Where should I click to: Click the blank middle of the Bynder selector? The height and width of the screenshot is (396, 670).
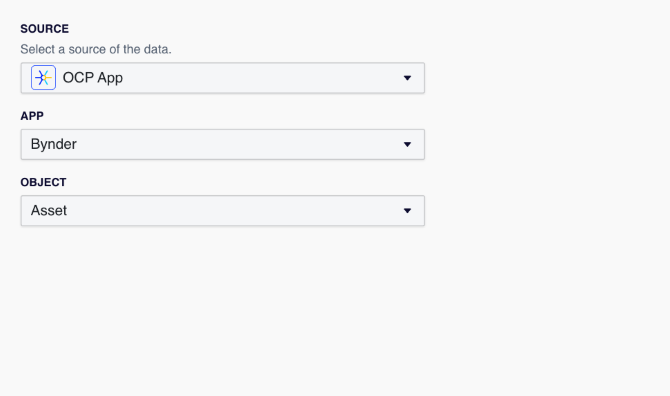239,144
